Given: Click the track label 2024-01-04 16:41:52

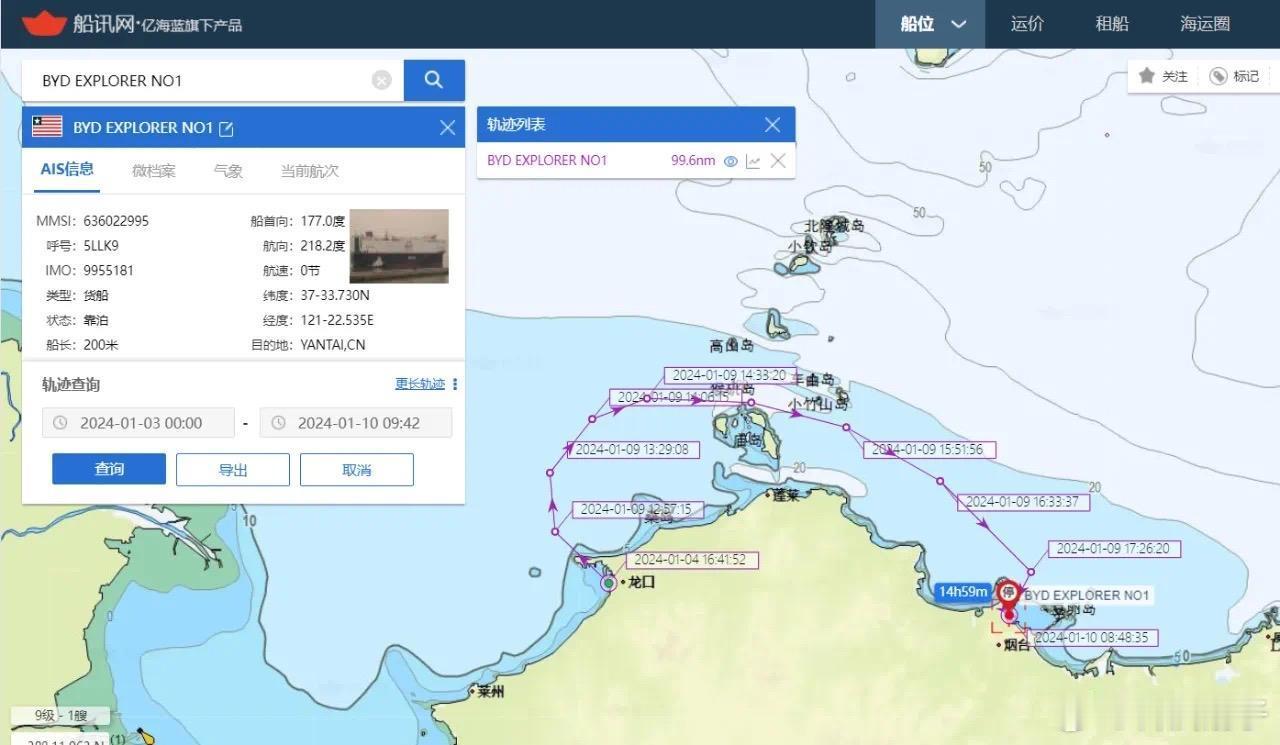Looking at the screenshot, I should point(692,560).
